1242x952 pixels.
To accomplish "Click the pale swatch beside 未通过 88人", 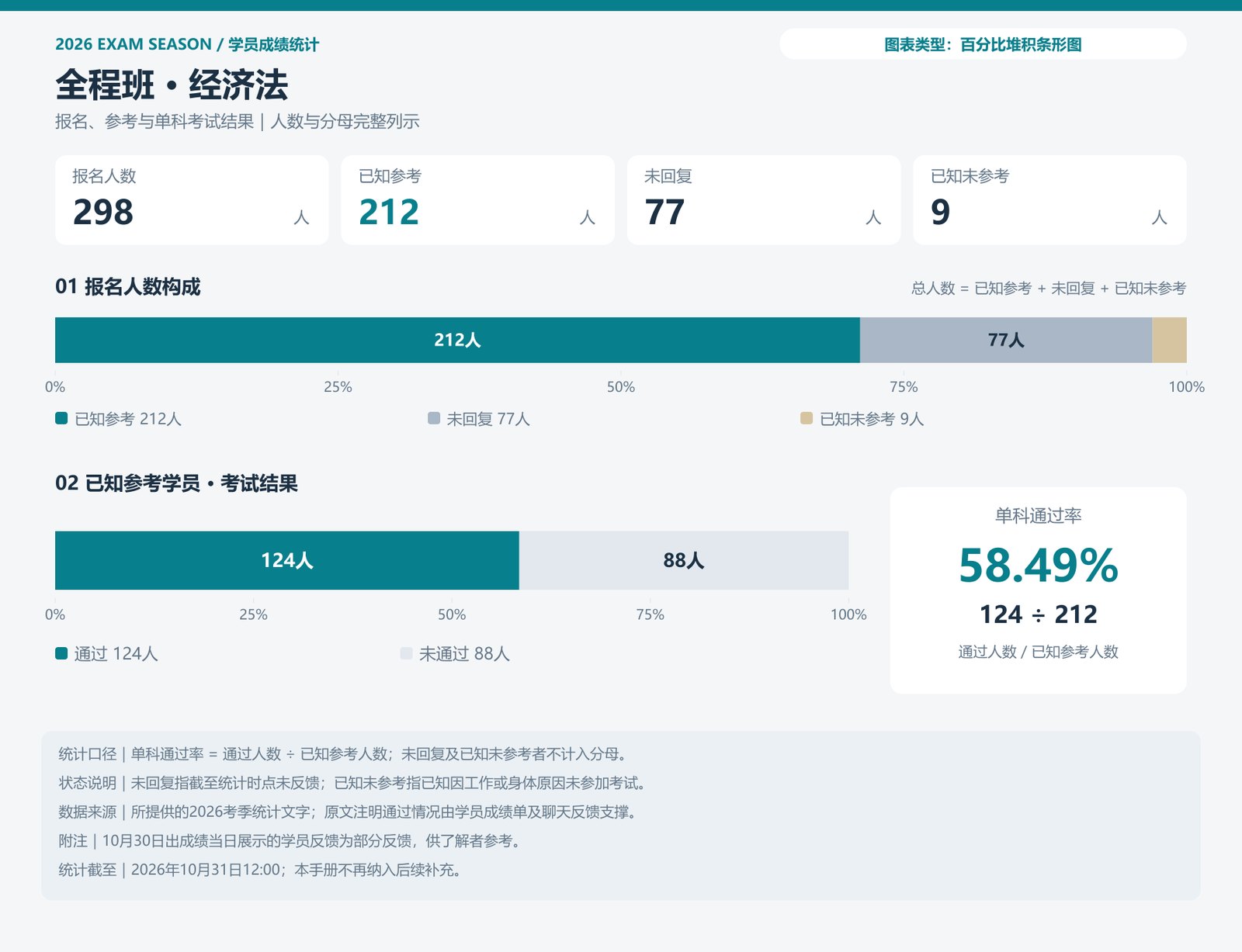I will point(406,653).
